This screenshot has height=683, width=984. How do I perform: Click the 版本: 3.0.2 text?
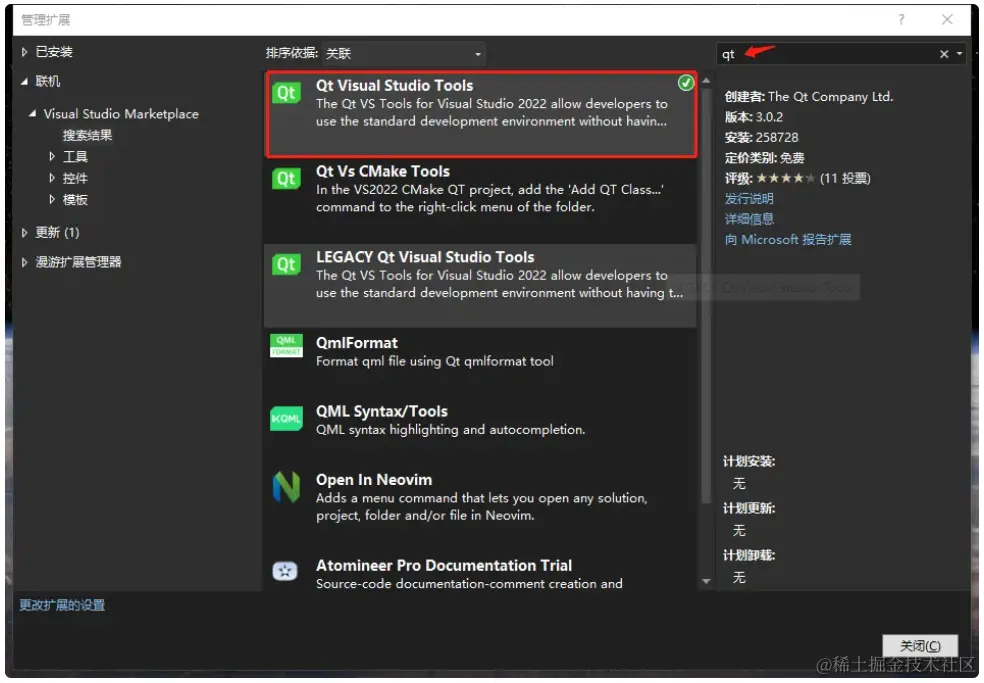(x=754, y=117)
